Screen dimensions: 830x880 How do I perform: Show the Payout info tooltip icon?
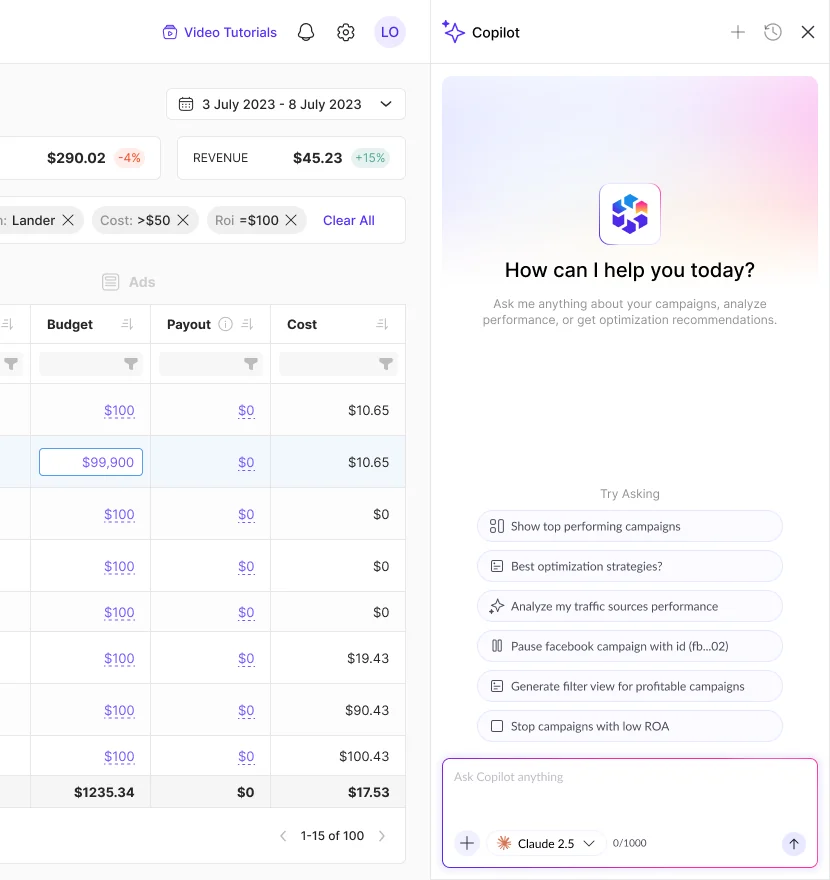225,324
